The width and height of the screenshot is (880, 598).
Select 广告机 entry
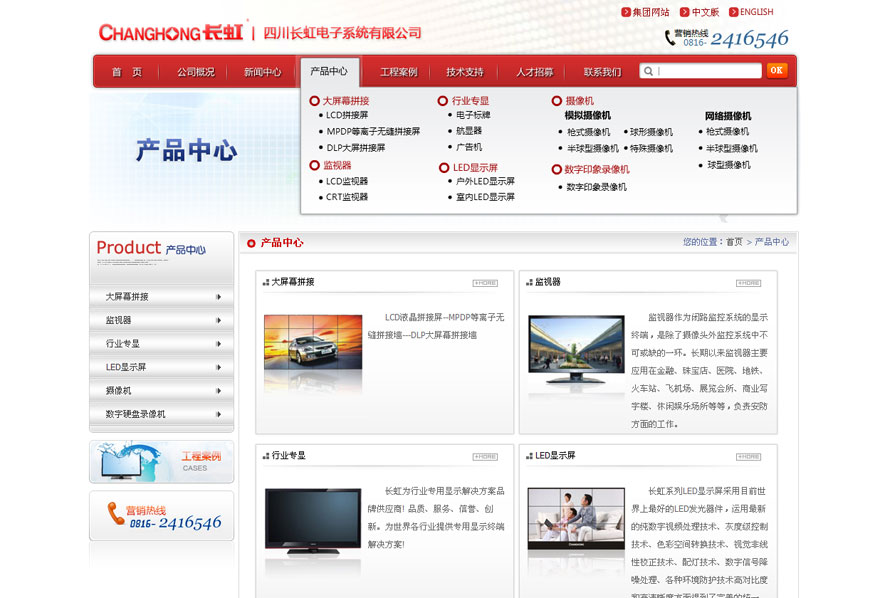[469, 147]
